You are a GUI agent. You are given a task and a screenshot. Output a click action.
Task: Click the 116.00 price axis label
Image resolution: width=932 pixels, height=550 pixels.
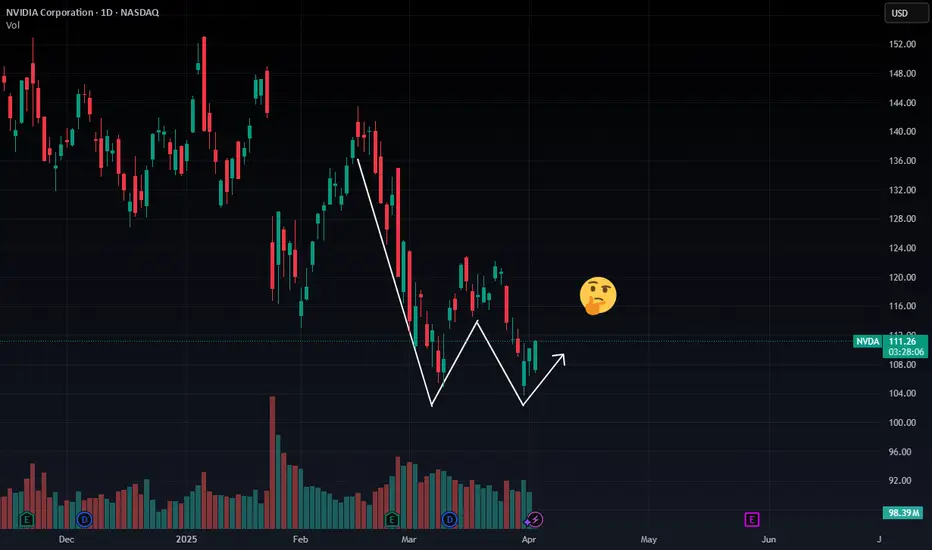(902, 306)
